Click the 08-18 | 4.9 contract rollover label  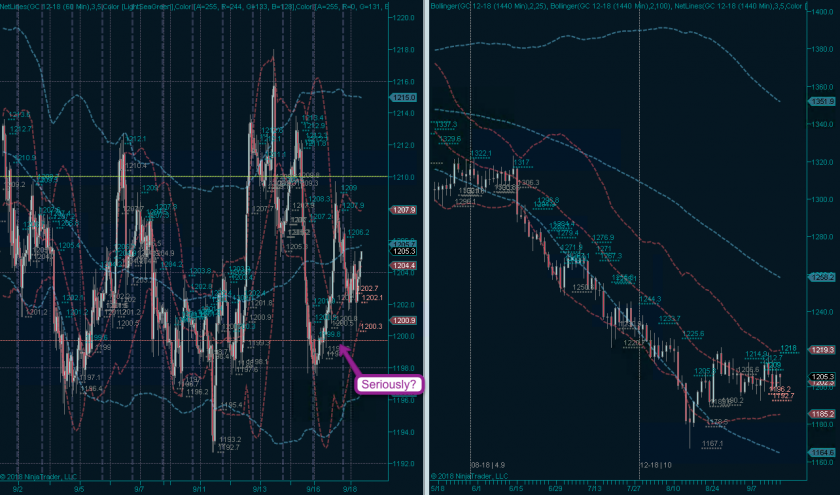(488, 465)
